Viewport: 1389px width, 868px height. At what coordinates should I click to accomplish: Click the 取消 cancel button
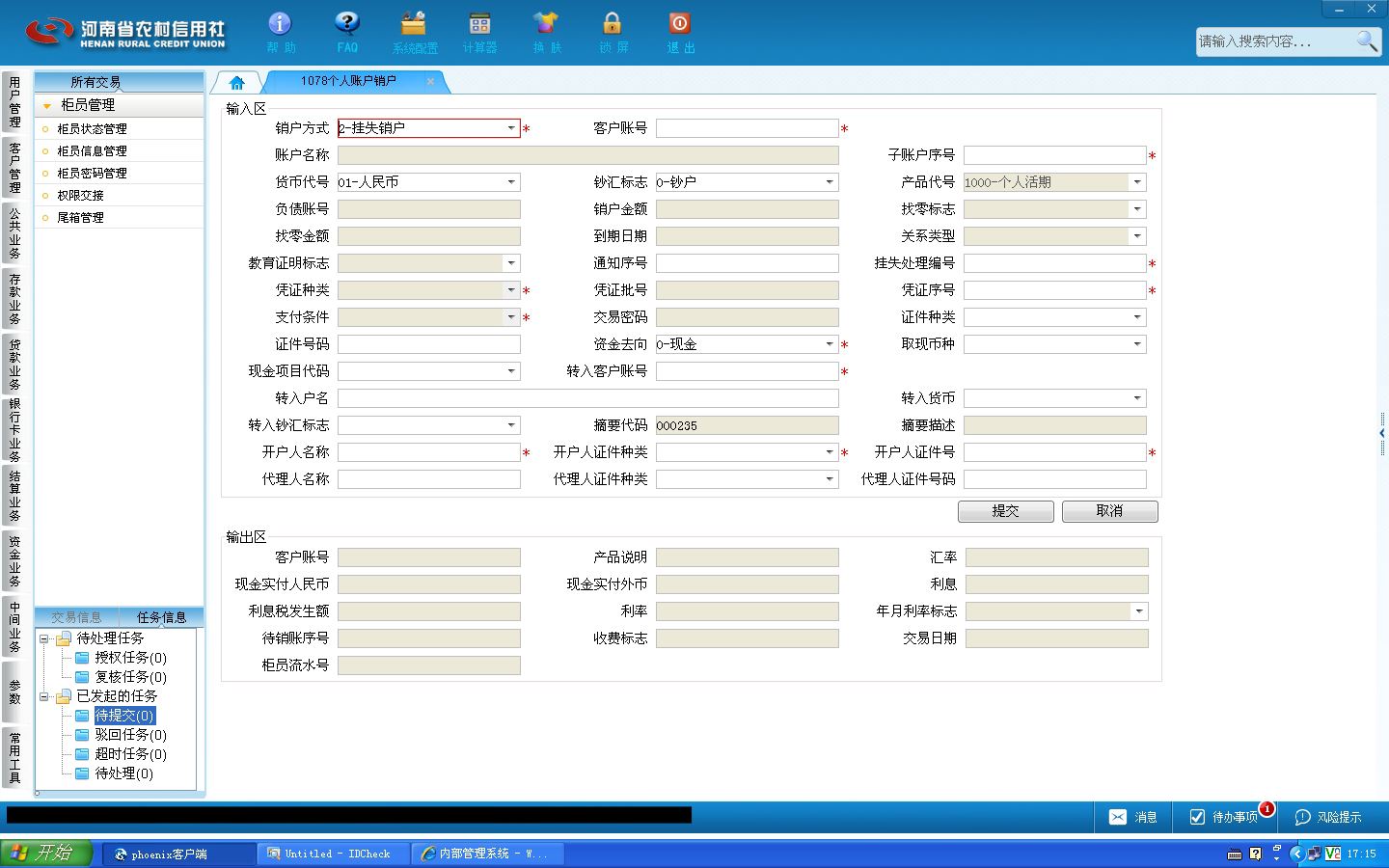point(1109,511)
